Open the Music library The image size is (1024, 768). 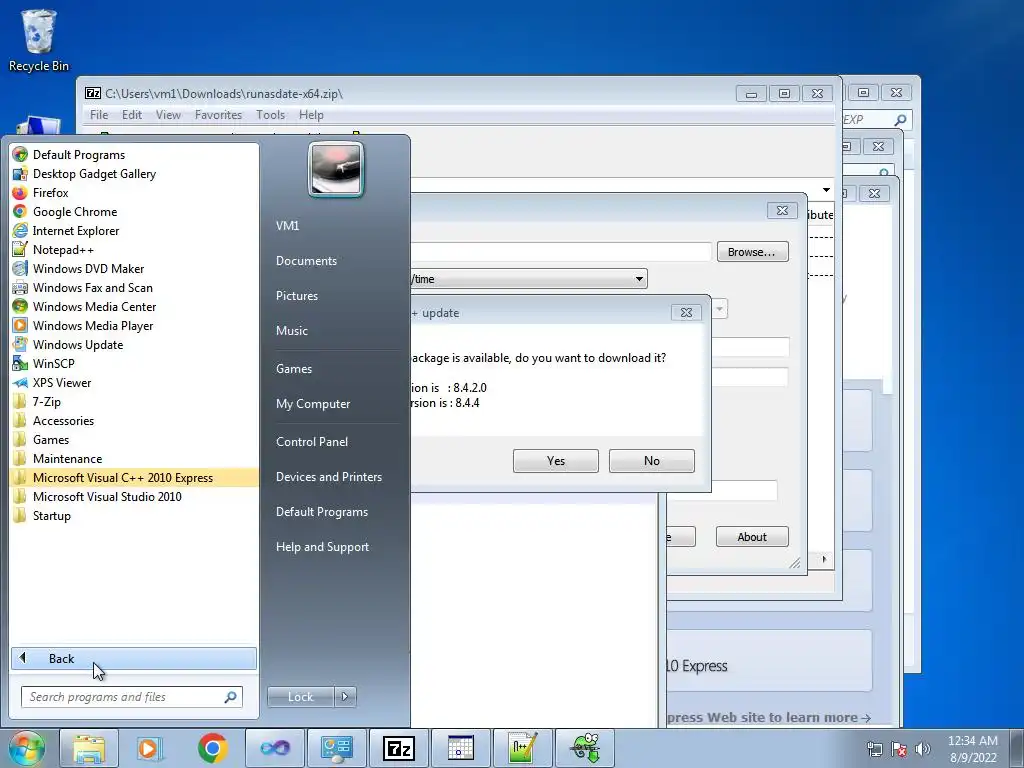[291, 330]
